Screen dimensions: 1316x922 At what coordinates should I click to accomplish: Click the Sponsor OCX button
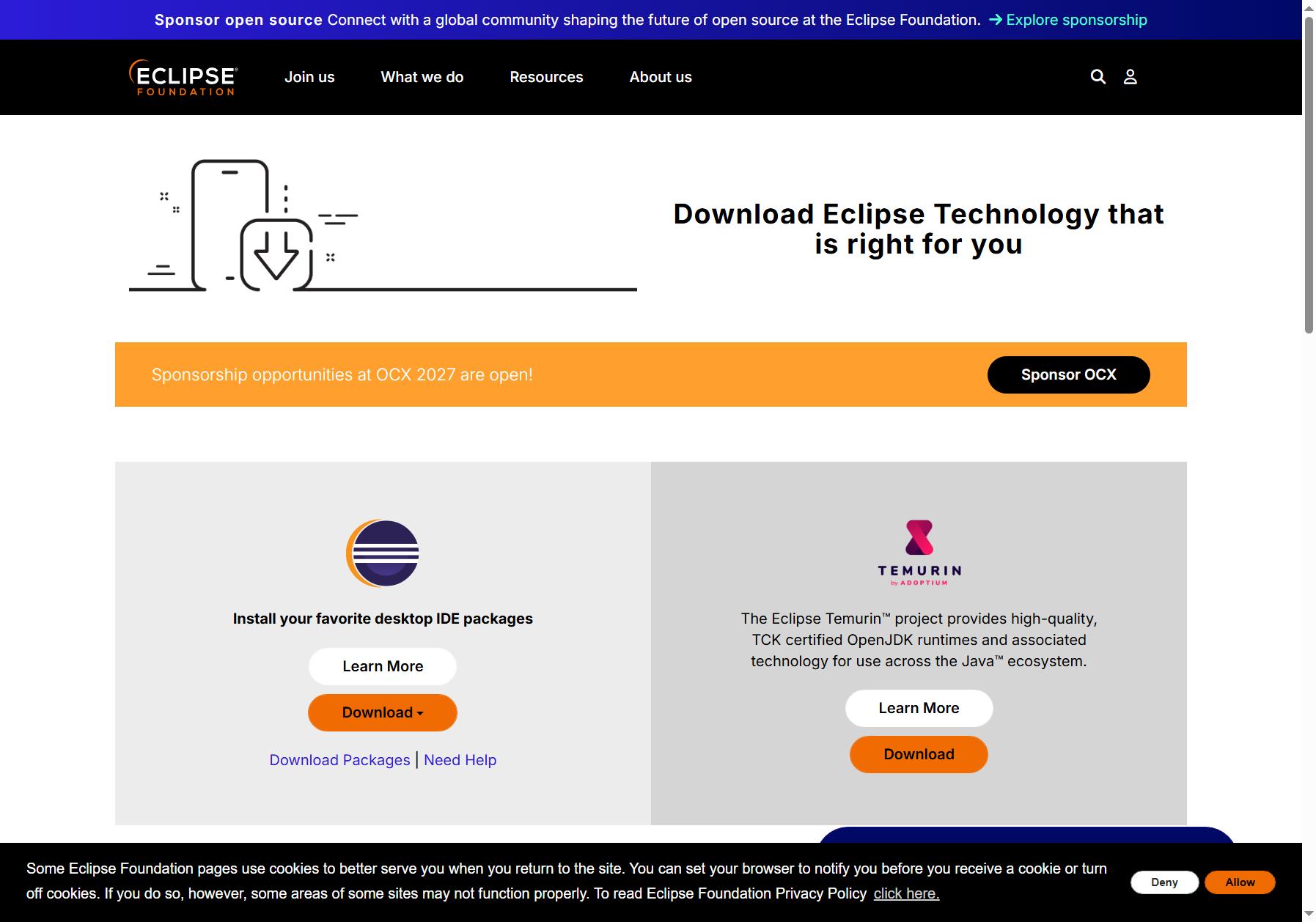click(x=1068, y=375)
